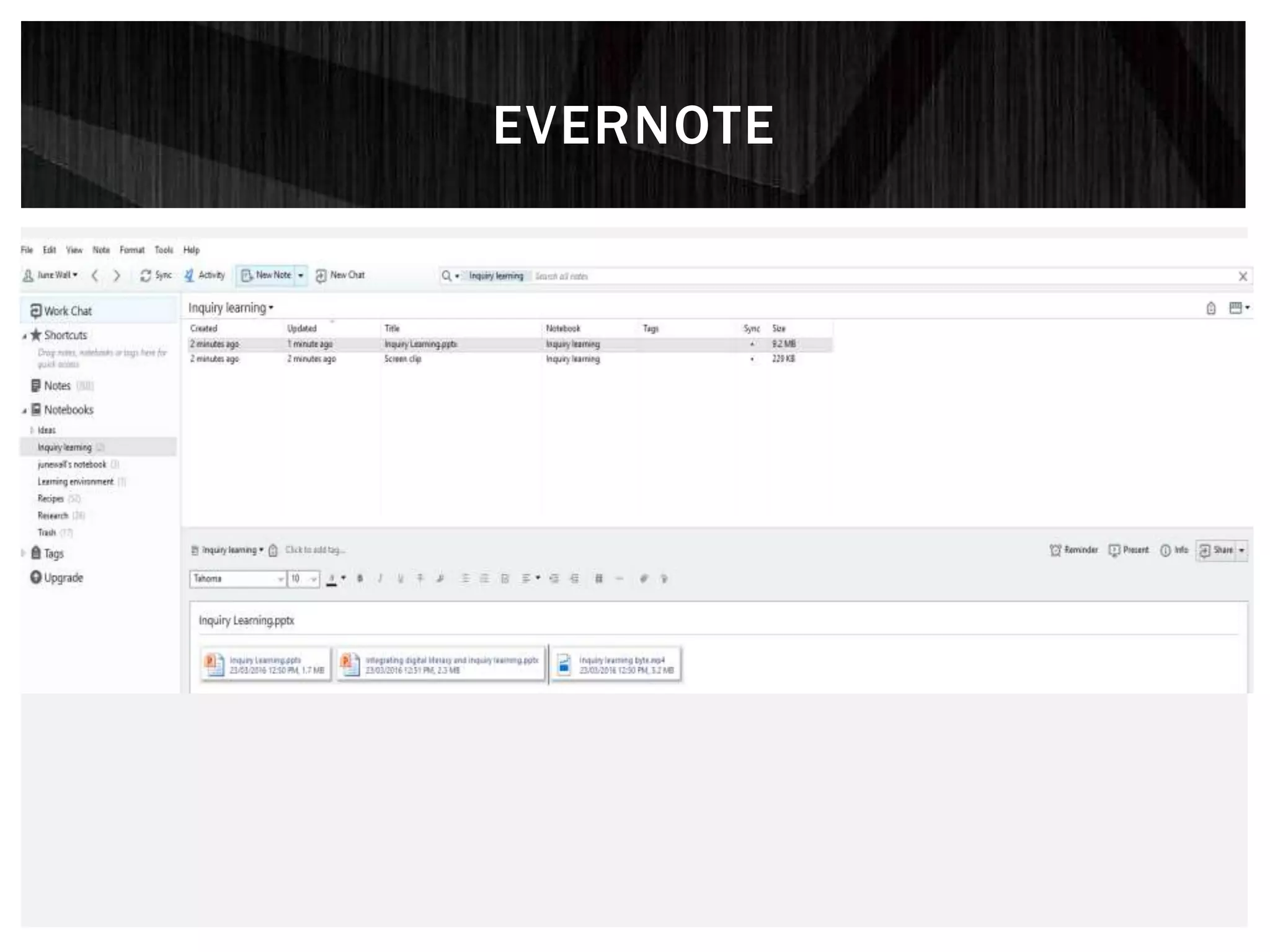
Task: Insert a table into the note
Action: pos(598,579)
